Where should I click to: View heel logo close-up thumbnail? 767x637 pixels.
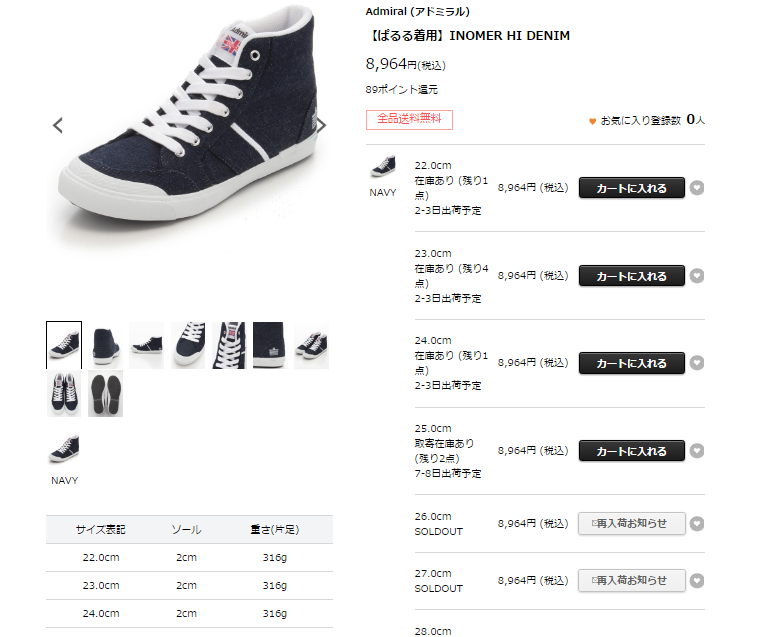point(269,345)
